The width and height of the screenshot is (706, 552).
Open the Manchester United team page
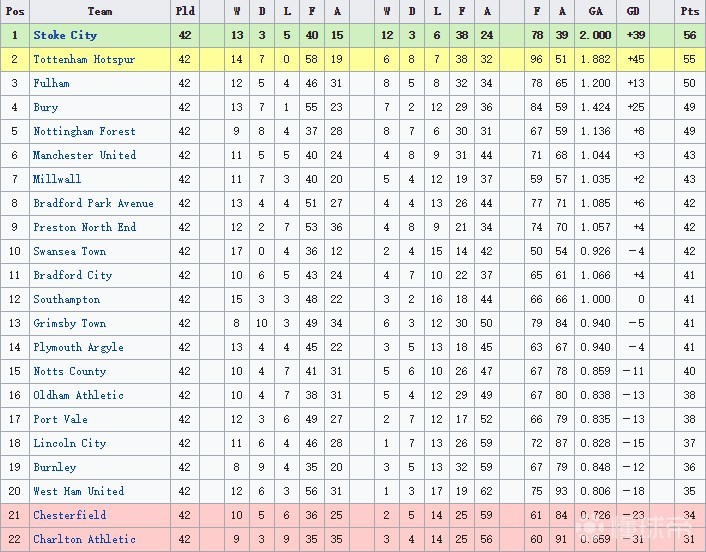click(x=84, y=155)
